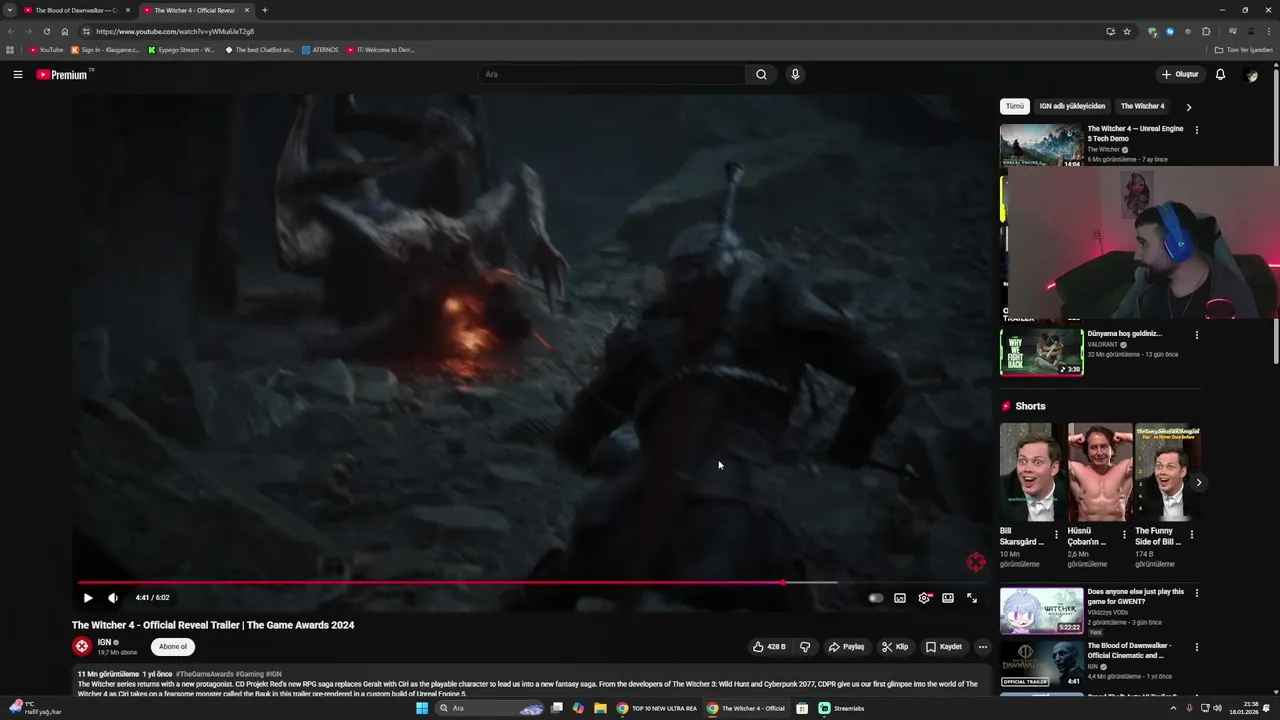Open the YouTube guide hamburger menu
1280x720 pixels.
pyautogui.click(x=18, y=74)
